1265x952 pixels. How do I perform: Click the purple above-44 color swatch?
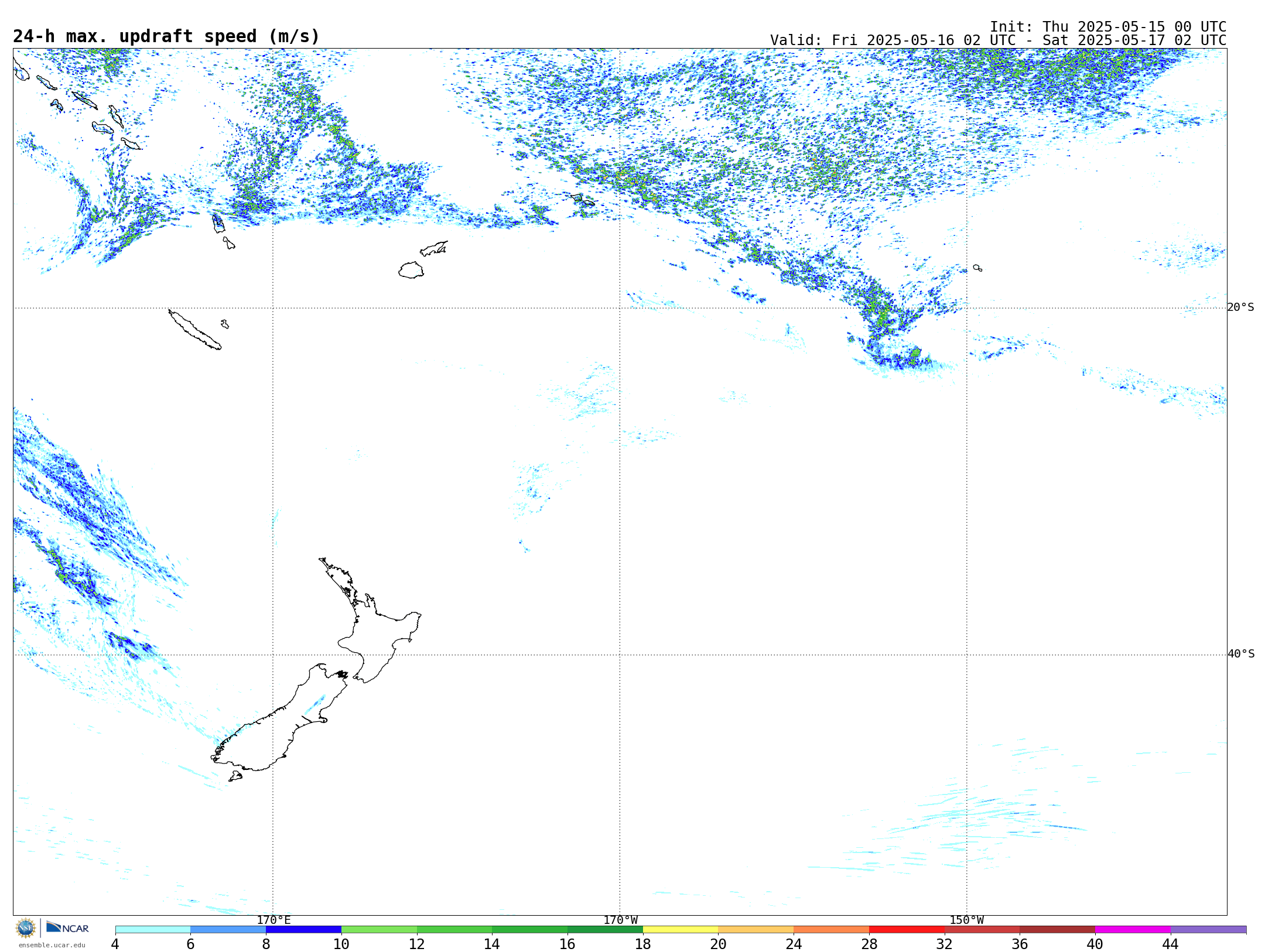coord(1208,929)
